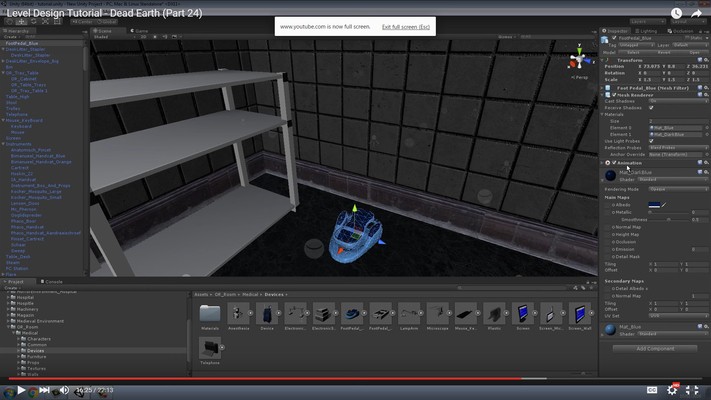Click Exit full screen (Esc) link
This screenshot has height=400, width=711.
(405, 27)
